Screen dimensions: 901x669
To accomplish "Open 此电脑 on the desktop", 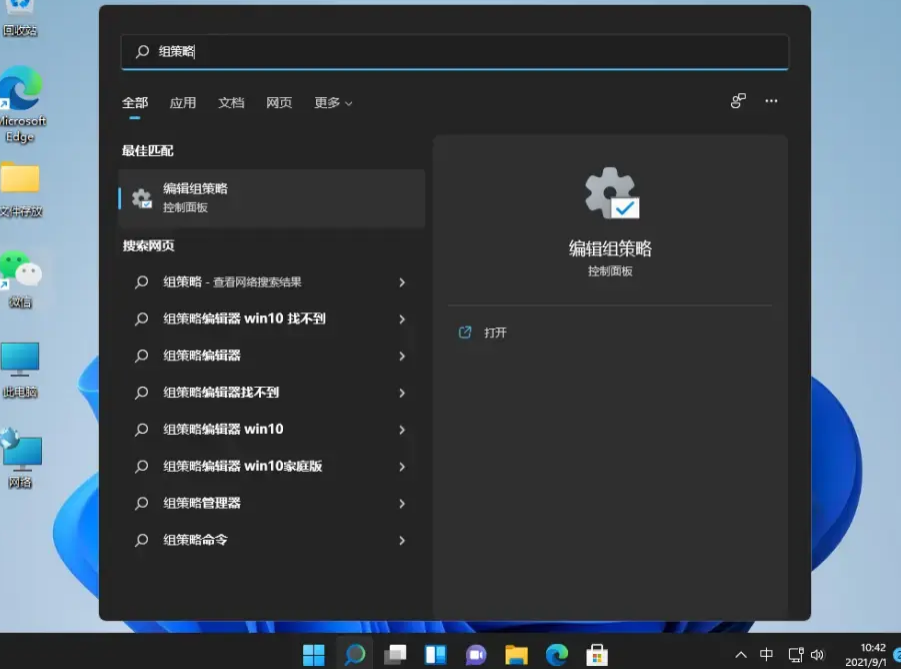I will coord(22,355).
